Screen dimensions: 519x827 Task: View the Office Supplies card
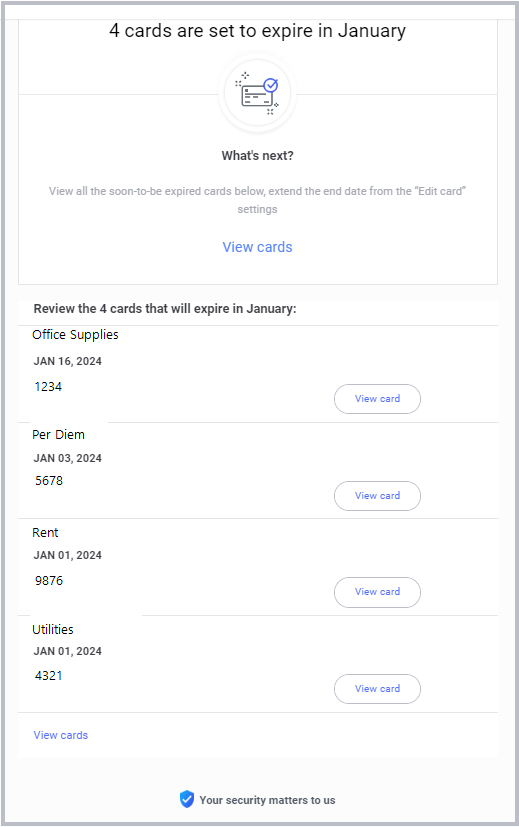tap(377, 399)
